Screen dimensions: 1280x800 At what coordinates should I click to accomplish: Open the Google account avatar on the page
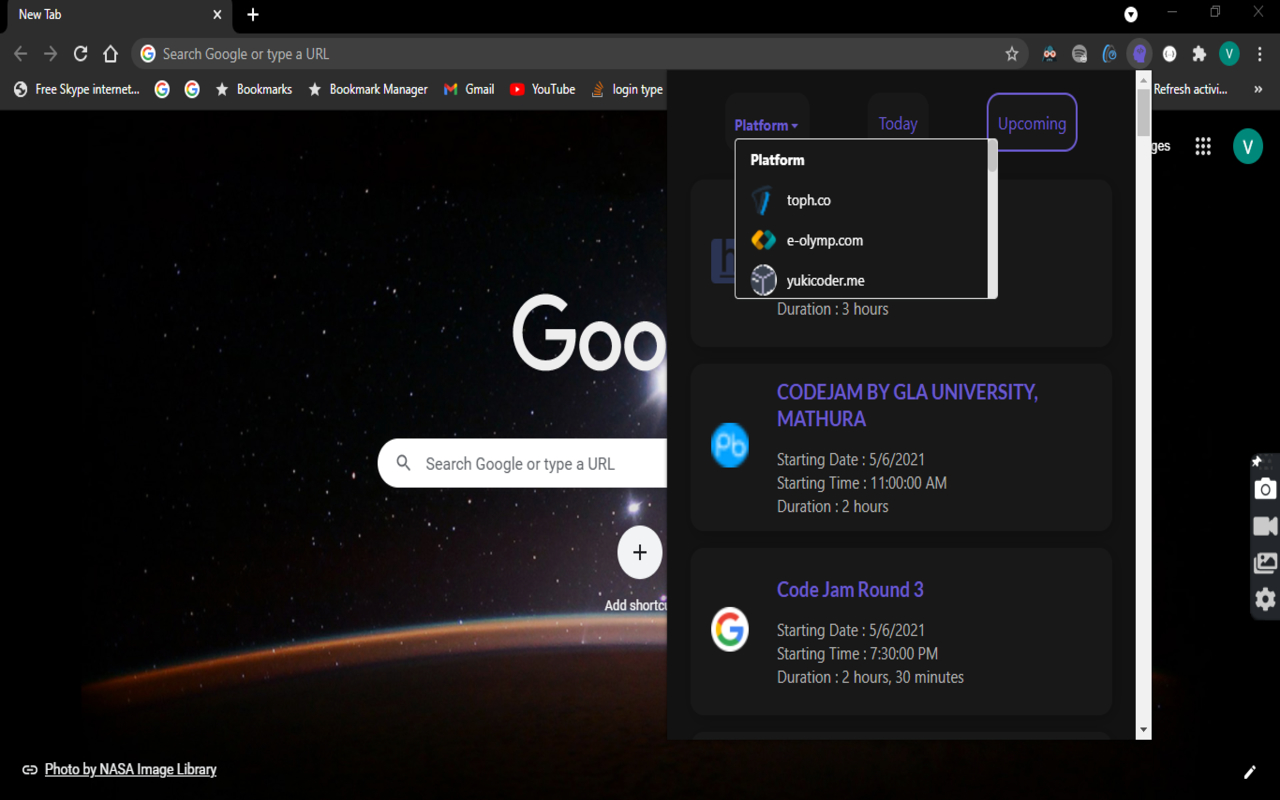[1247, 147]
